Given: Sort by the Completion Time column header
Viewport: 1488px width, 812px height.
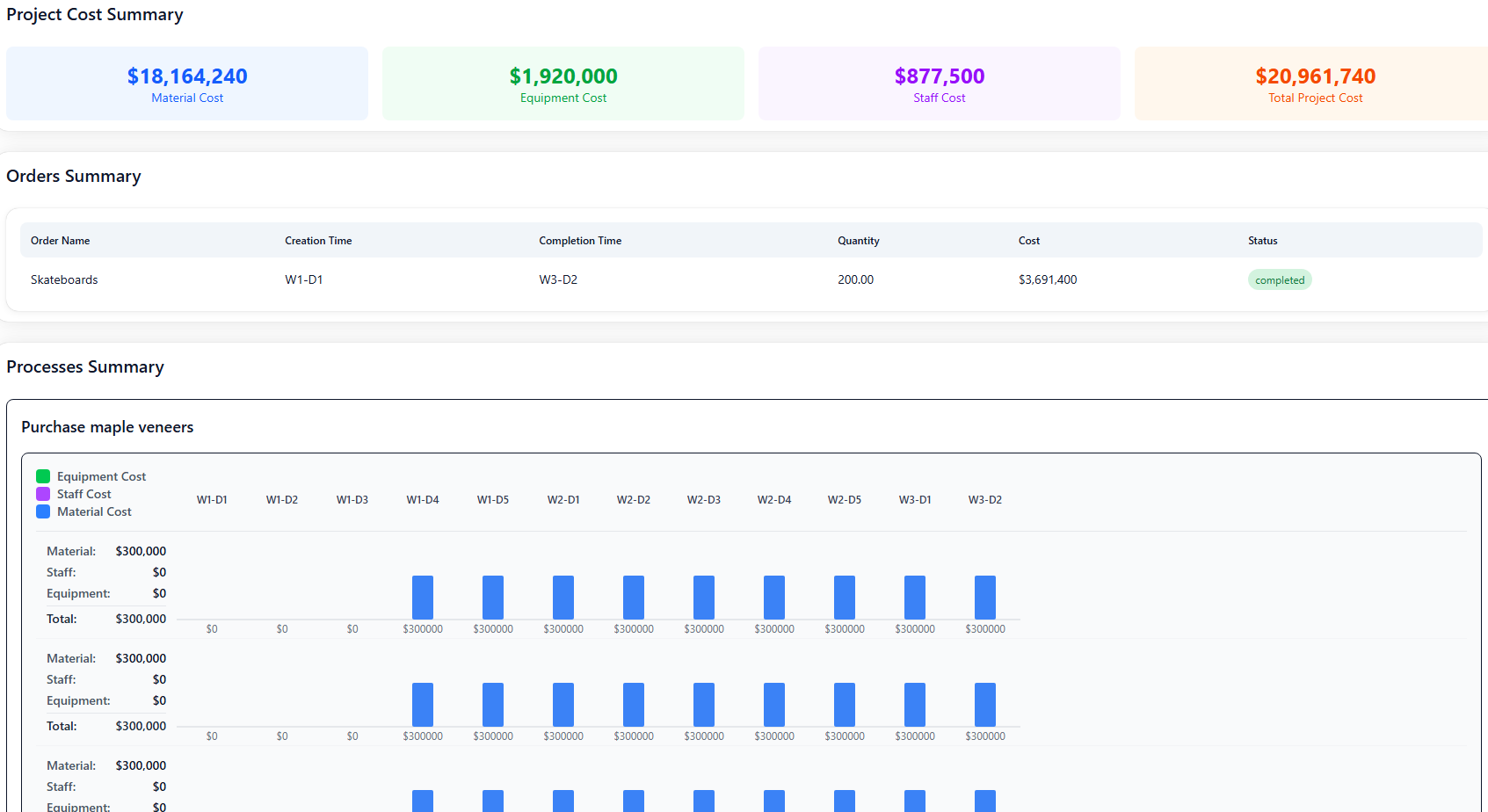Looking at the screenshot, I should tap(580, 241).
